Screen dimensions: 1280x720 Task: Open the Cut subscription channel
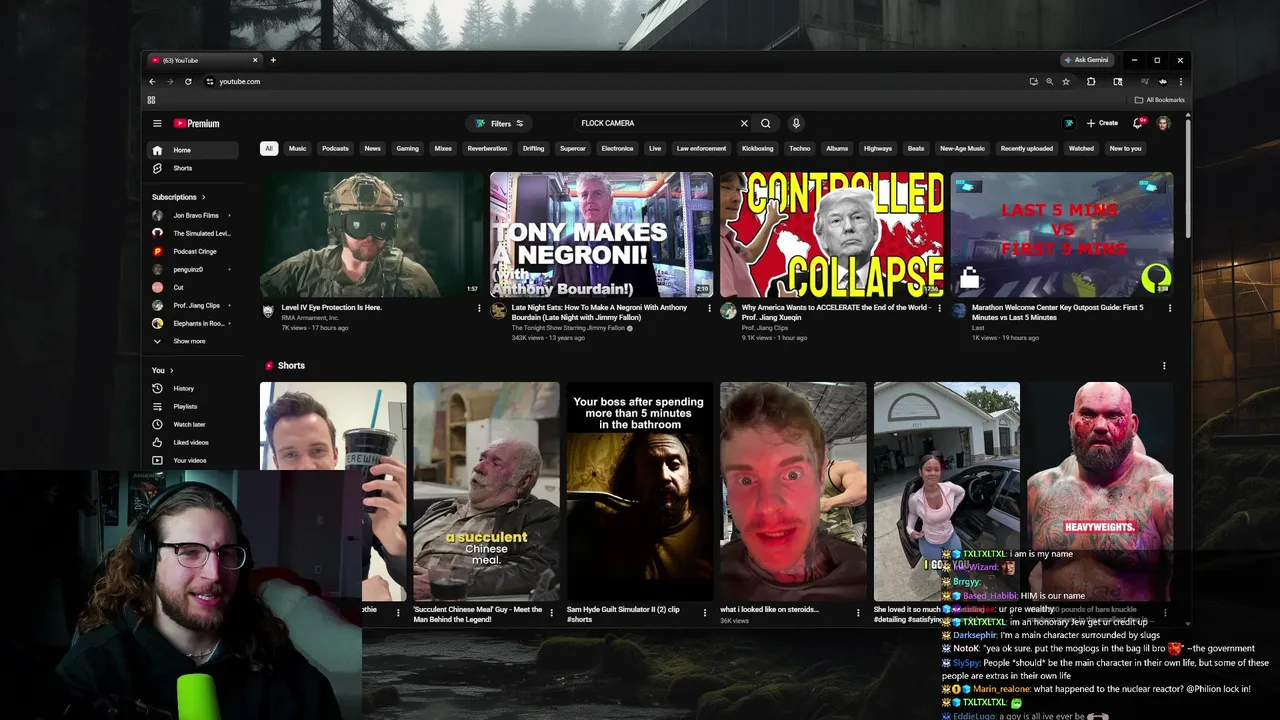point(194,287)
